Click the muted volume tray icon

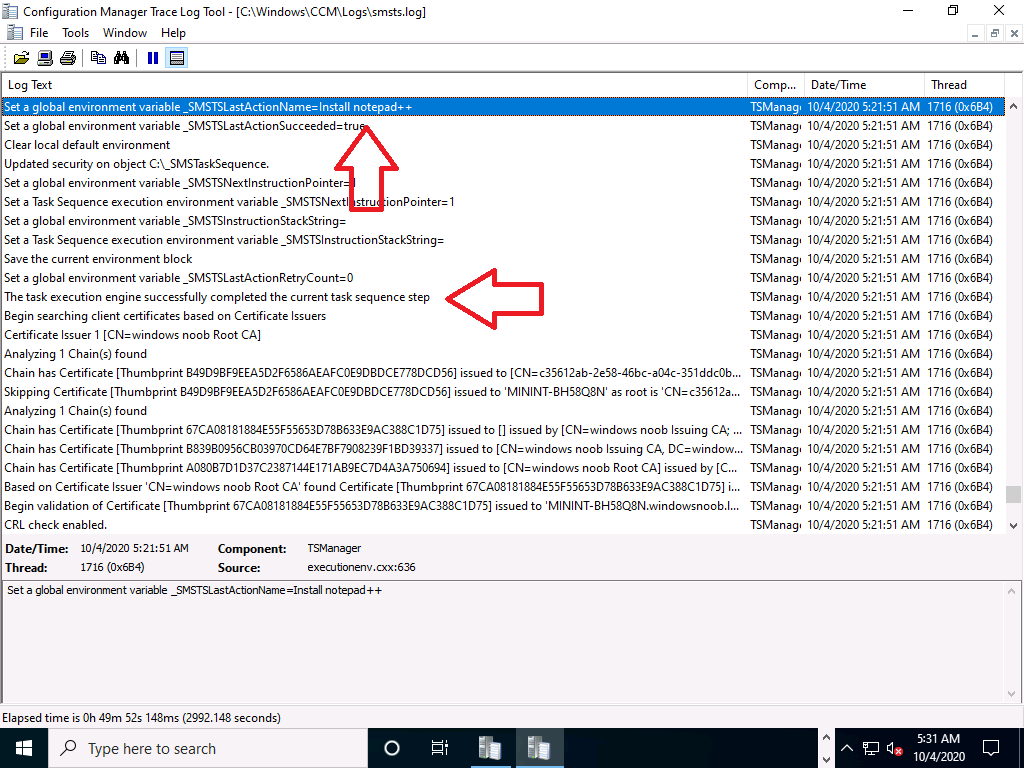tap(895, 748)
